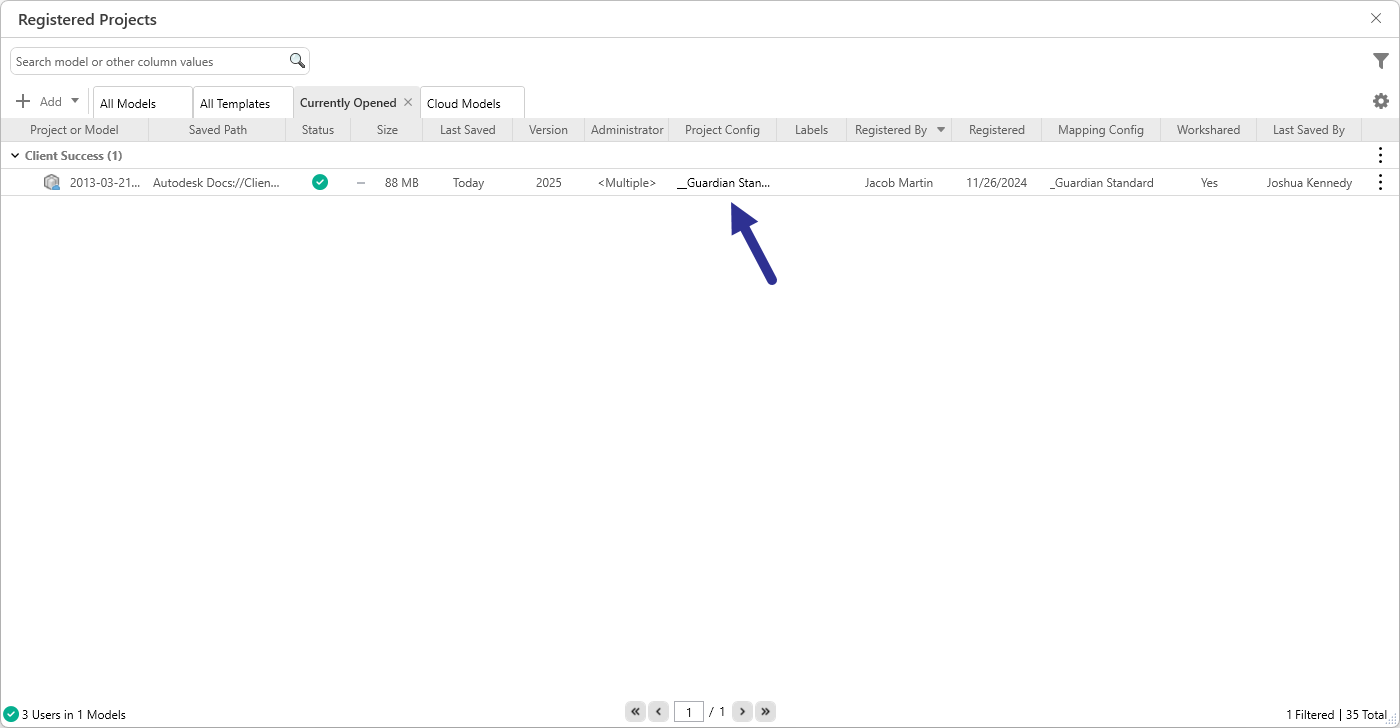Collapse the Client Success group
The image size is (1400, 728).
pos(15,156)
